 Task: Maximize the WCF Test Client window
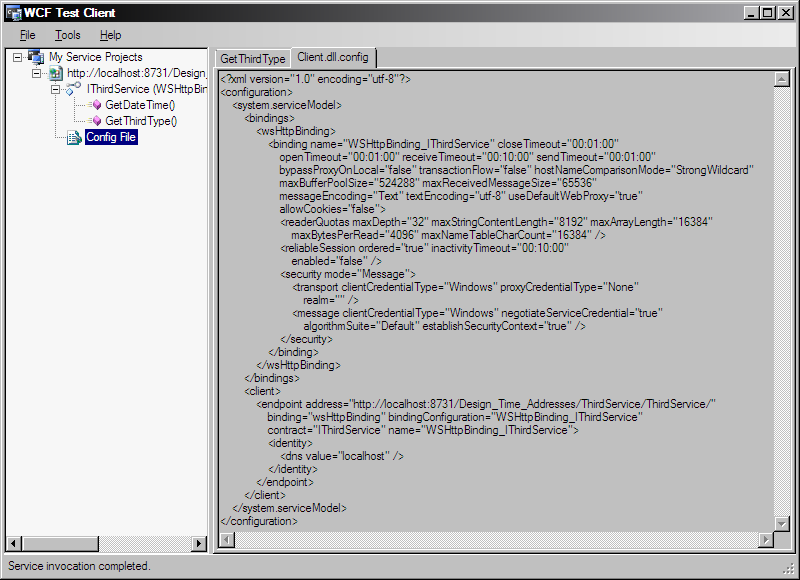[767, 13]
